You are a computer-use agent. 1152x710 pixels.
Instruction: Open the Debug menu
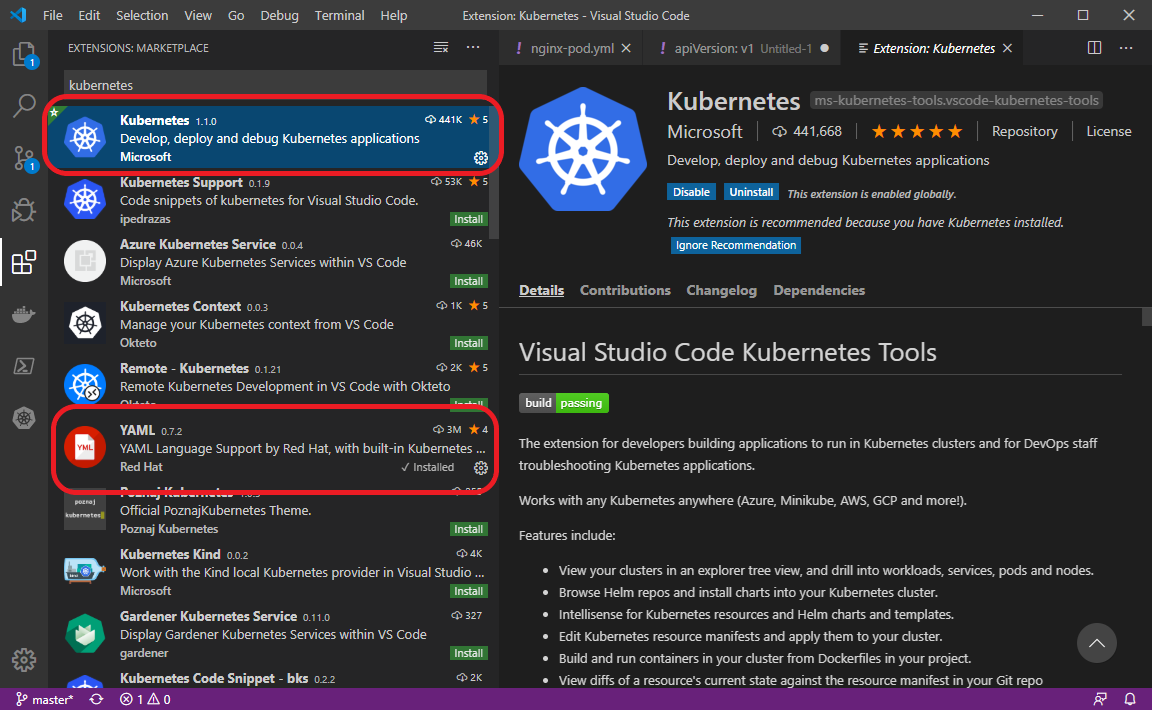tap(279, 15)
